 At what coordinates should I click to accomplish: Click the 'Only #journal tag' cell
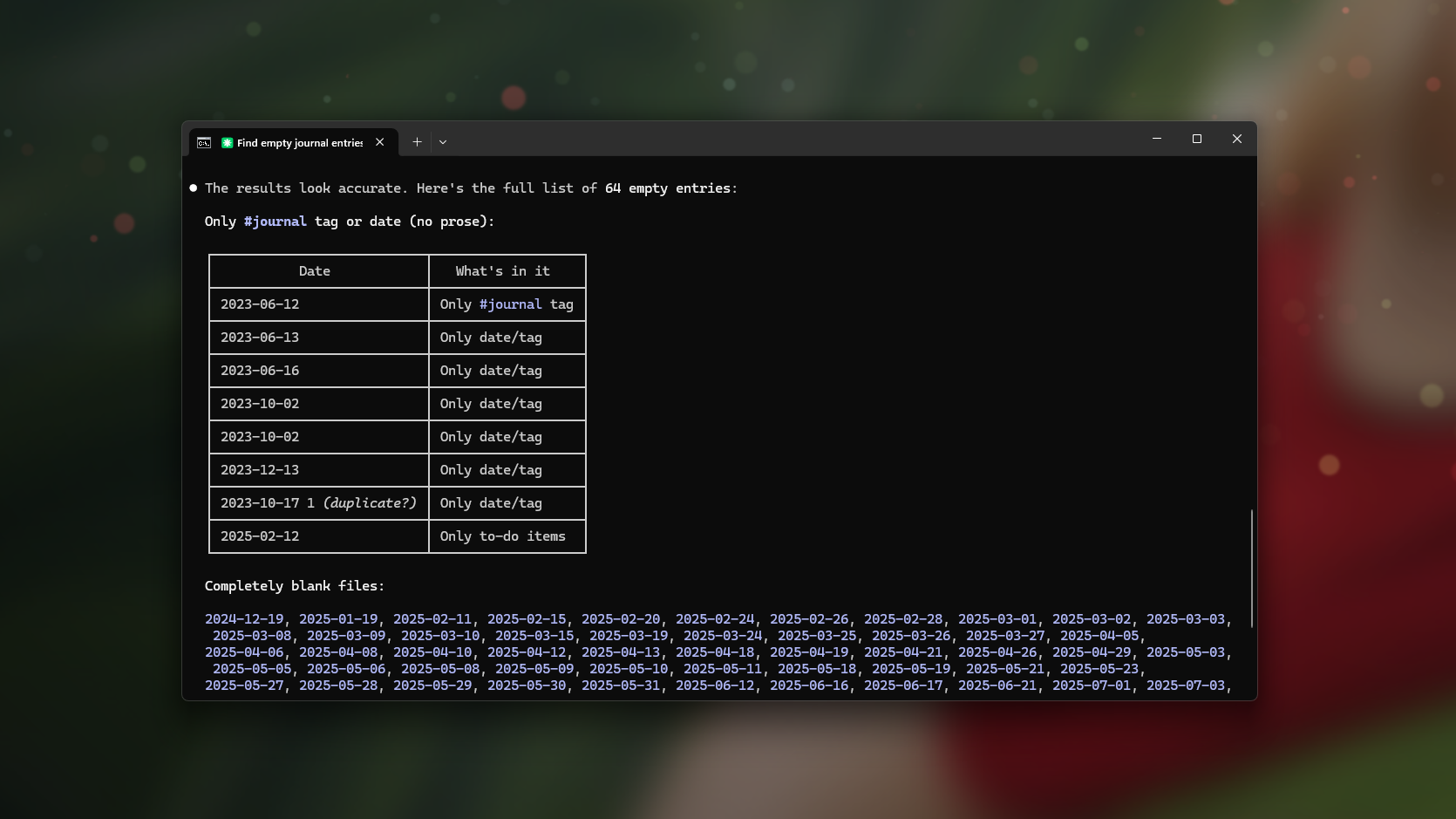point(507,304)
